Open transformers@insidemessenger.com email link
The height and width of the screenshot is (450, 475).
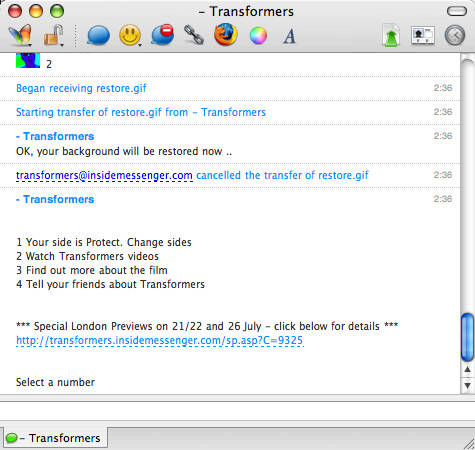[104, 175]
